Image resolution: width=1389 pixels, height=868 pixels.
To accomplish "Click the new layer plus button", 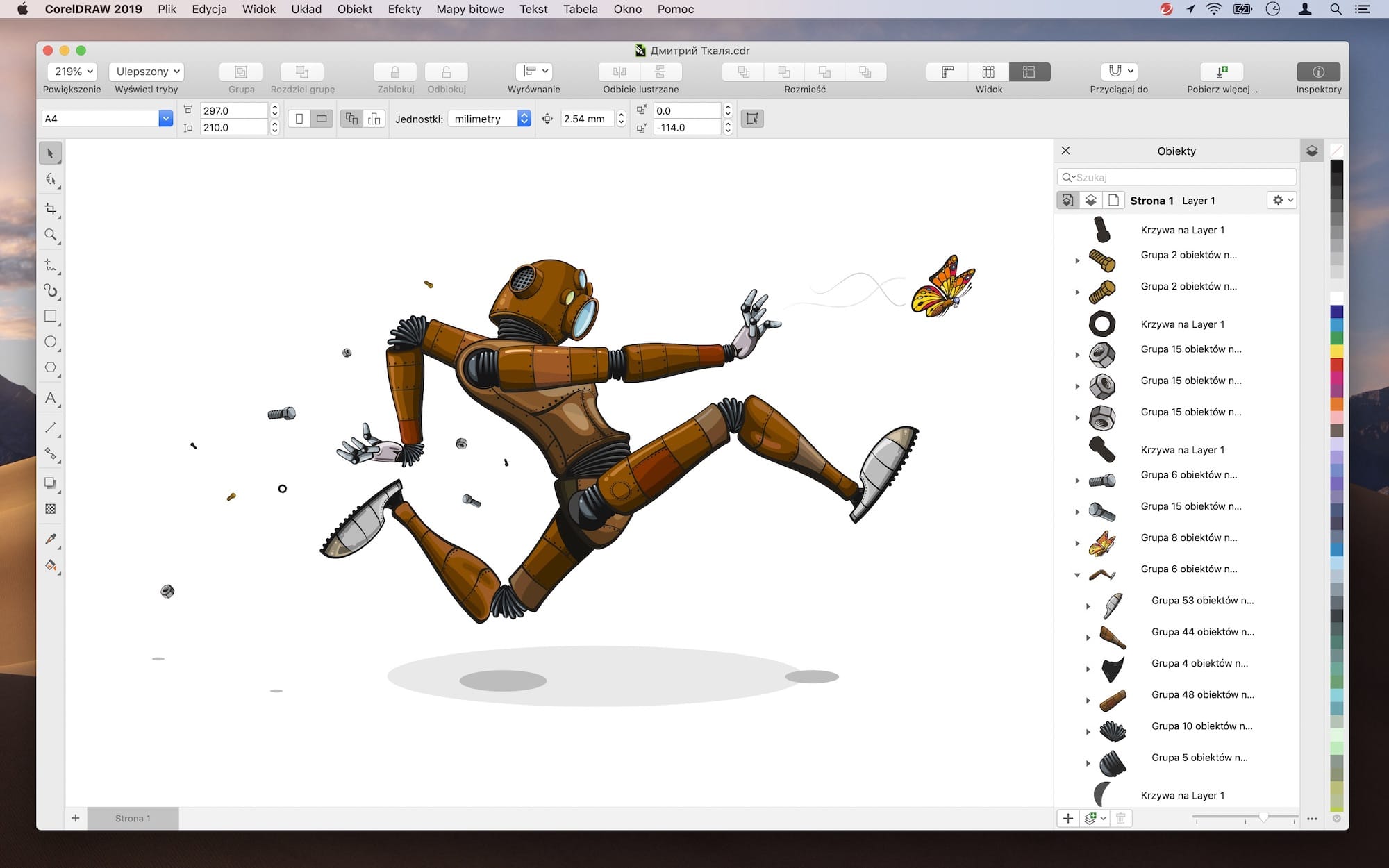I will pos(1068,818).
